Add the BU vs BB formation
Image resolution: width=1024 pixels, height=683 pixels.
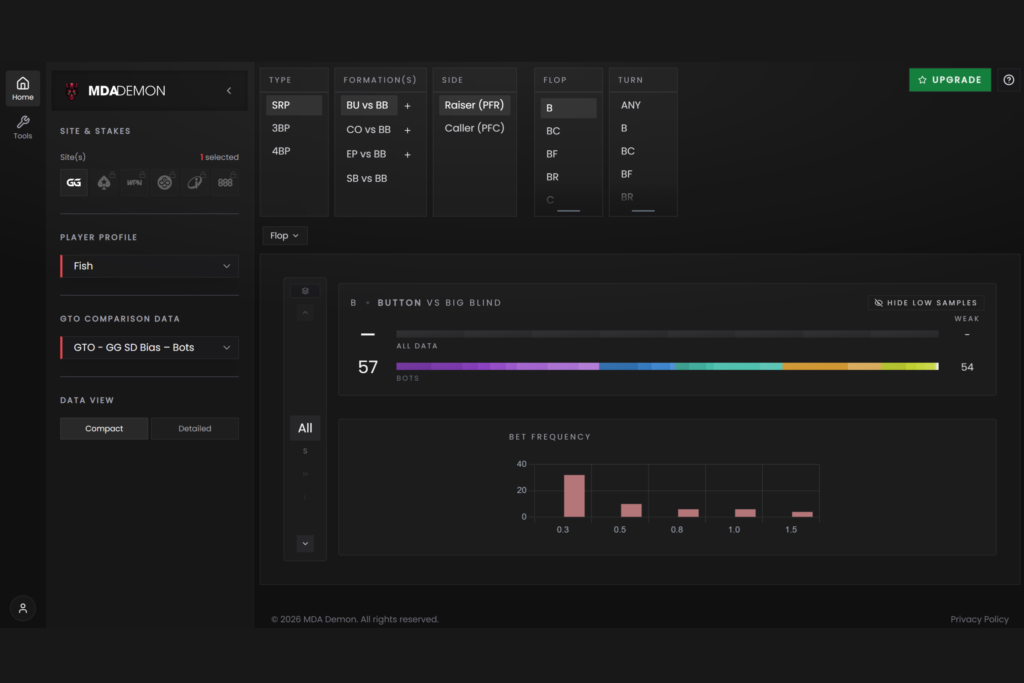point(408,106)
